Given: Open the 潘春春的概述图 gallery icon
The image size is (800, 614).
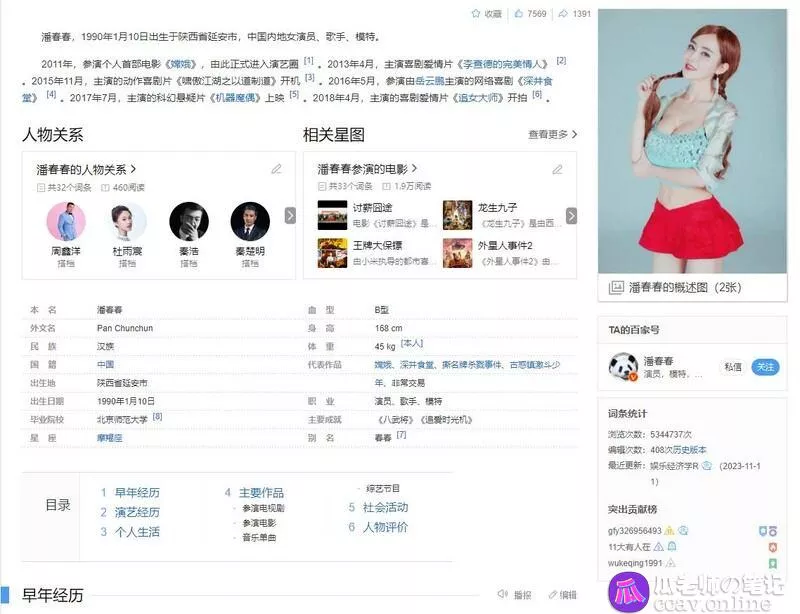Looking at the screenshot, I should pyautogui.click(x=616, y=287).
